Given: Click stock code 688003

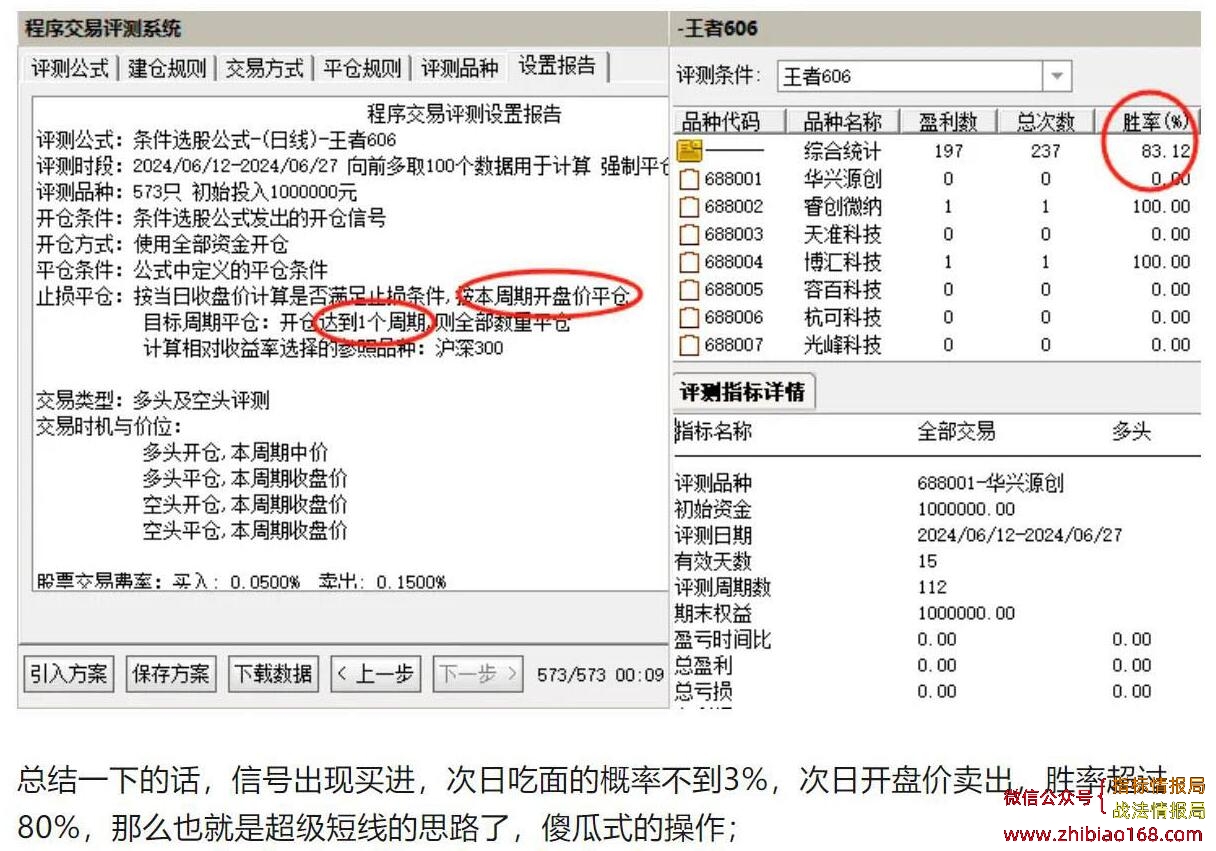Looking at the screenshot, I should pos(733,235).
